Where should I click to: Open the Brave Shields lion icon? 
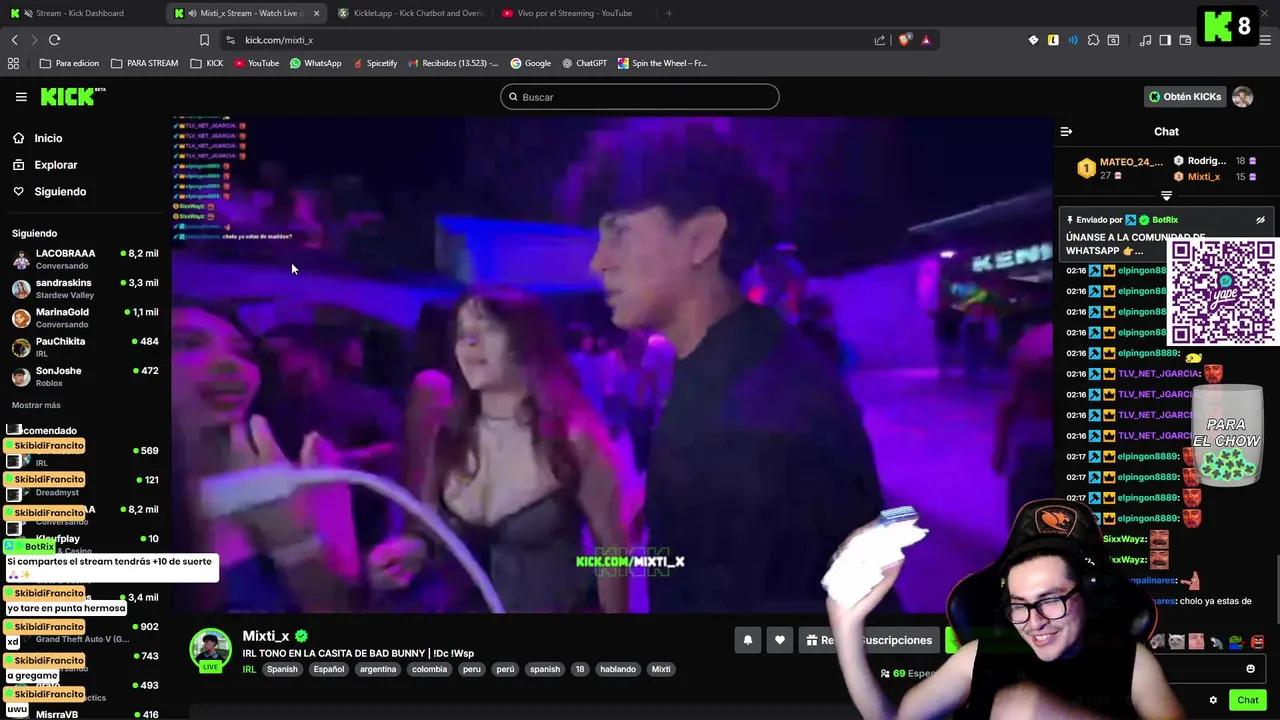pos(904,40)
